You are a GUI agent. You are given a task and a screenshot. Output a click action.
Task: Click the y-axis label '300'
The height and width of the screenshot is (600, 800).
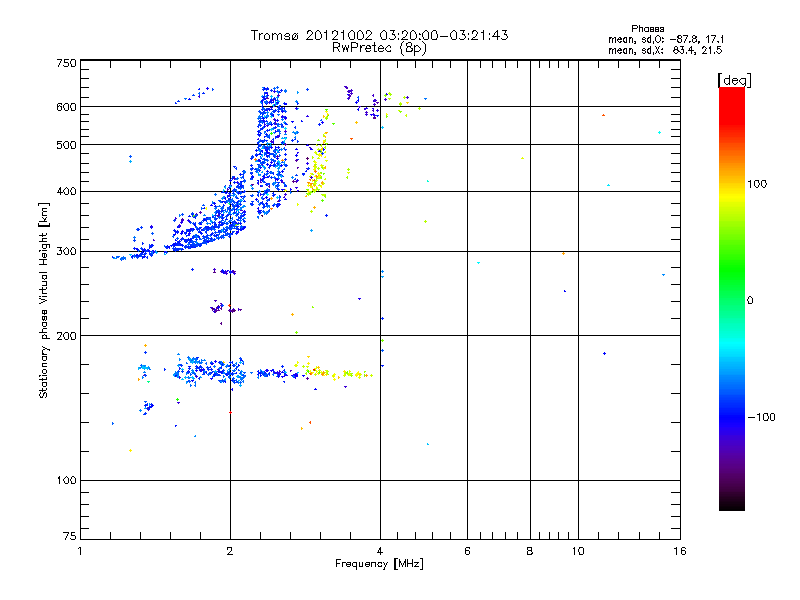(67, 252)
